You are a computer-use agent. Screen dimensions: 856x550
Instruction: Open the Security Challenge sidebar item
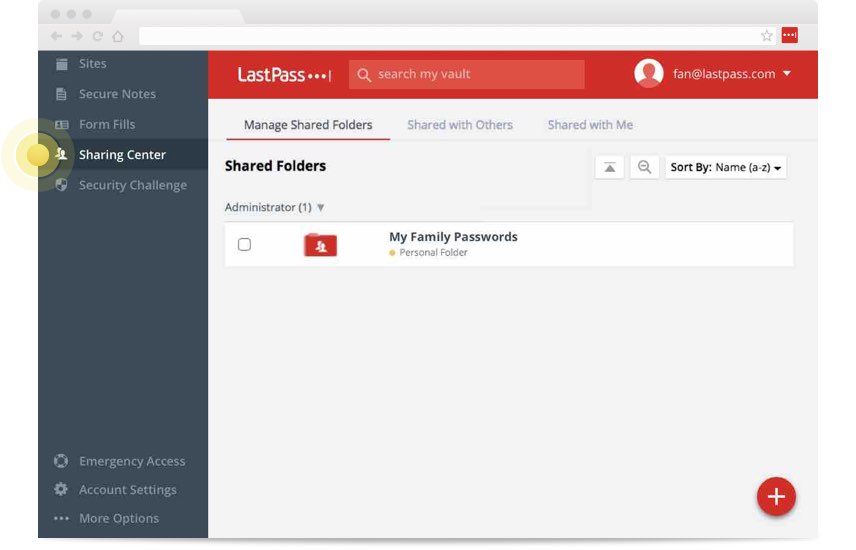(132, 185)
